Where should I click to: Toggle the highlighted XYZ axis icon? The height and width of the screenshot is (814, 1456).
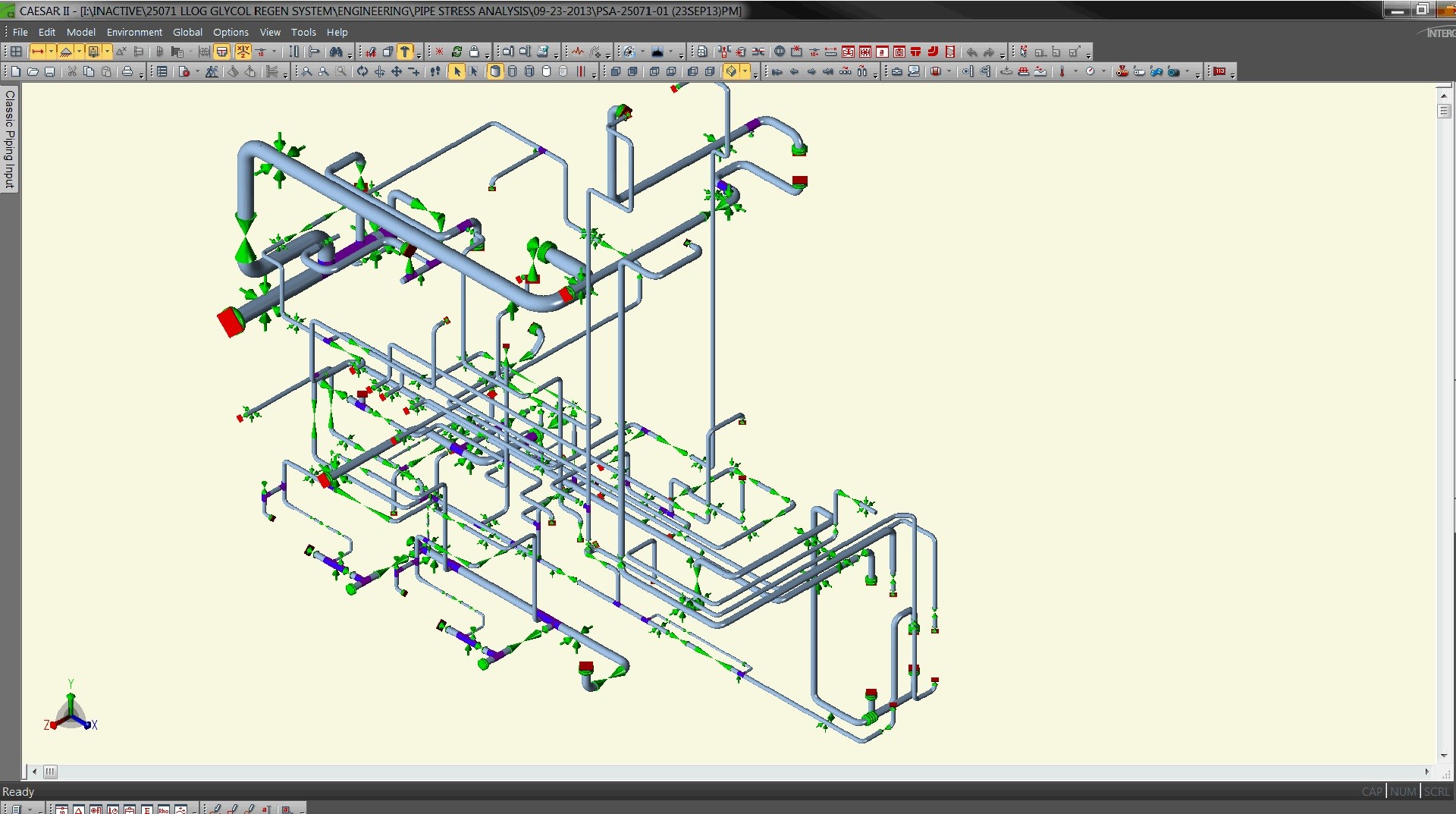[x=243, y=52]
